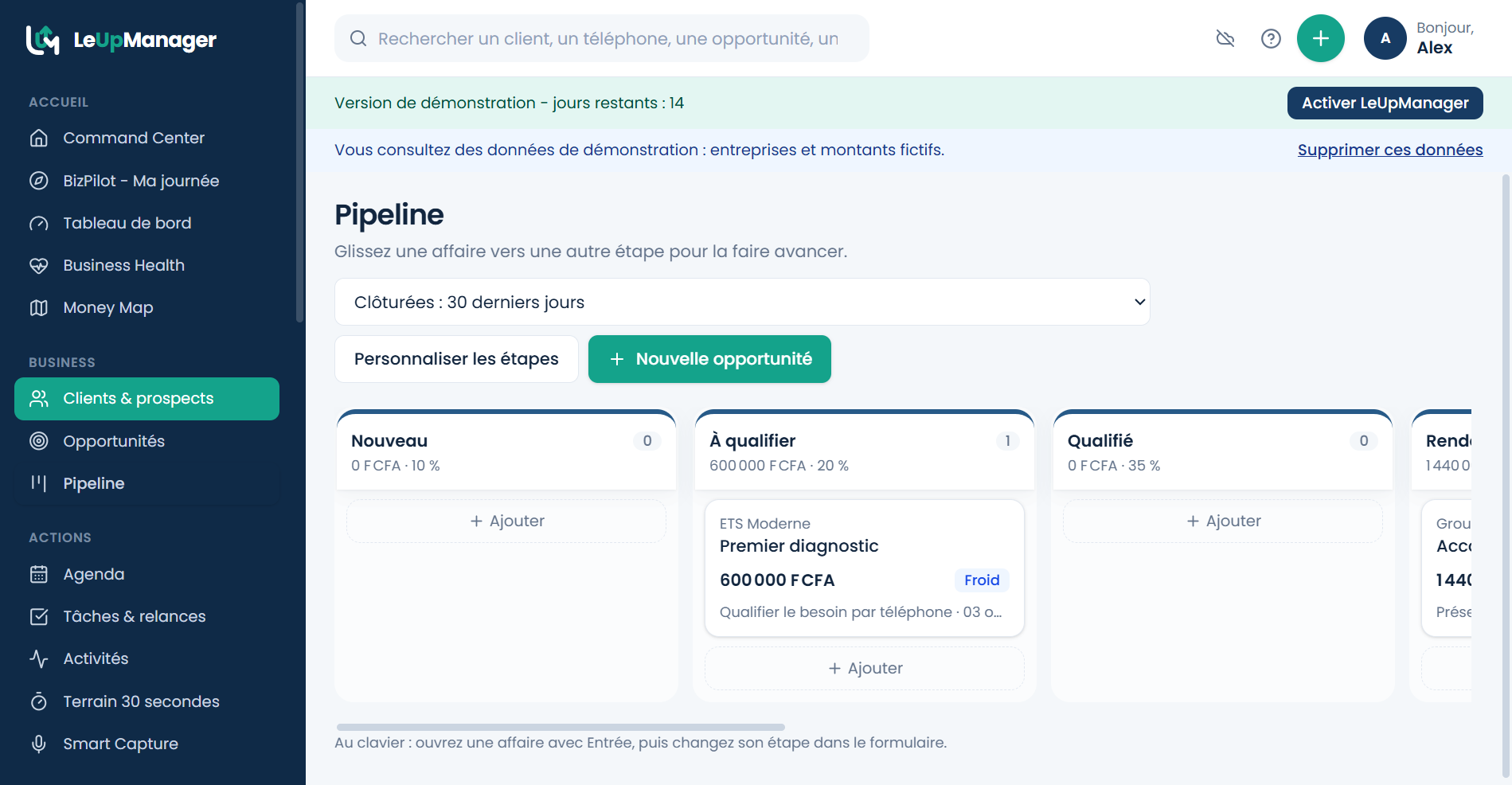Click the '600 000 FCFA · 20 %' total
This screenshot has width=1512, height=785.
pos(779,466)
